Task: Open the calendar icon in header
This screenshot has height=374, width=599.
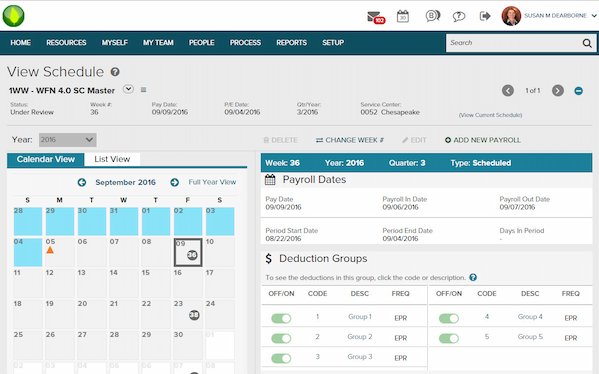Action: pyautogui.click(x=403, y=16)
